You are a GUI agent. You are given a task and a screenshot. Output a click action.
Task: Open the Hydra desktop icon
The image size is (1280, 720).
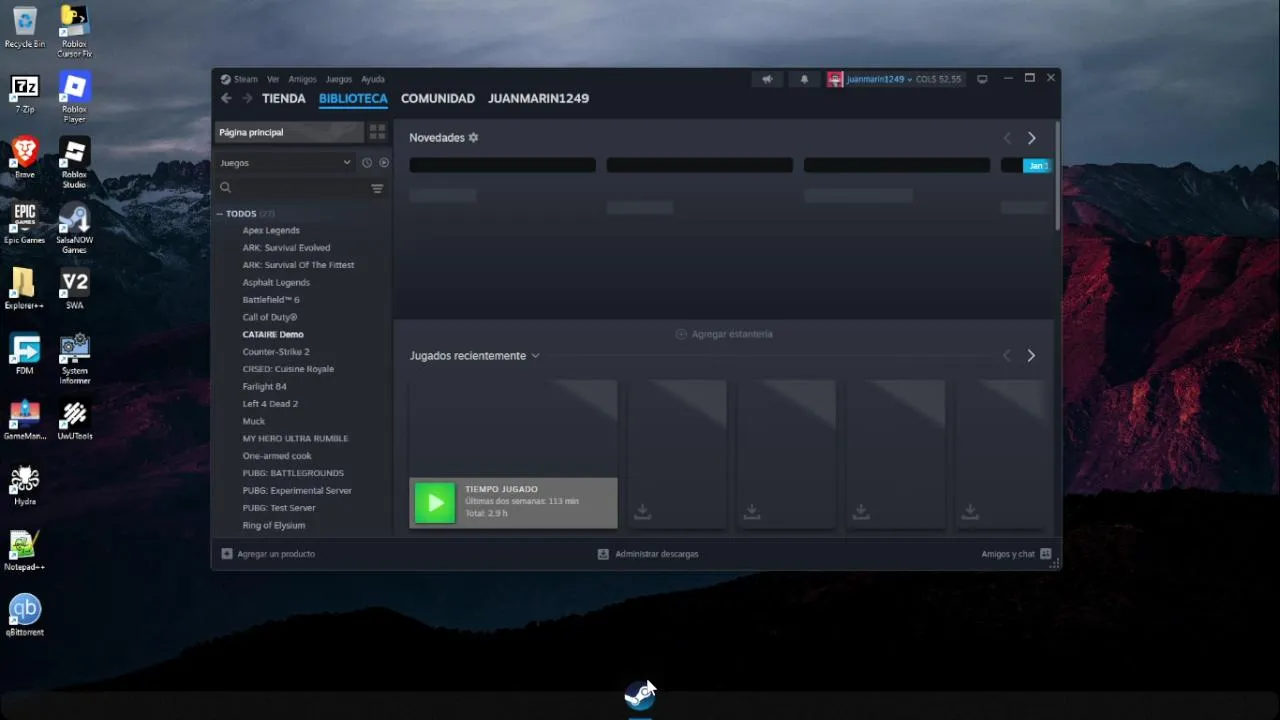(x=24, y=485)
